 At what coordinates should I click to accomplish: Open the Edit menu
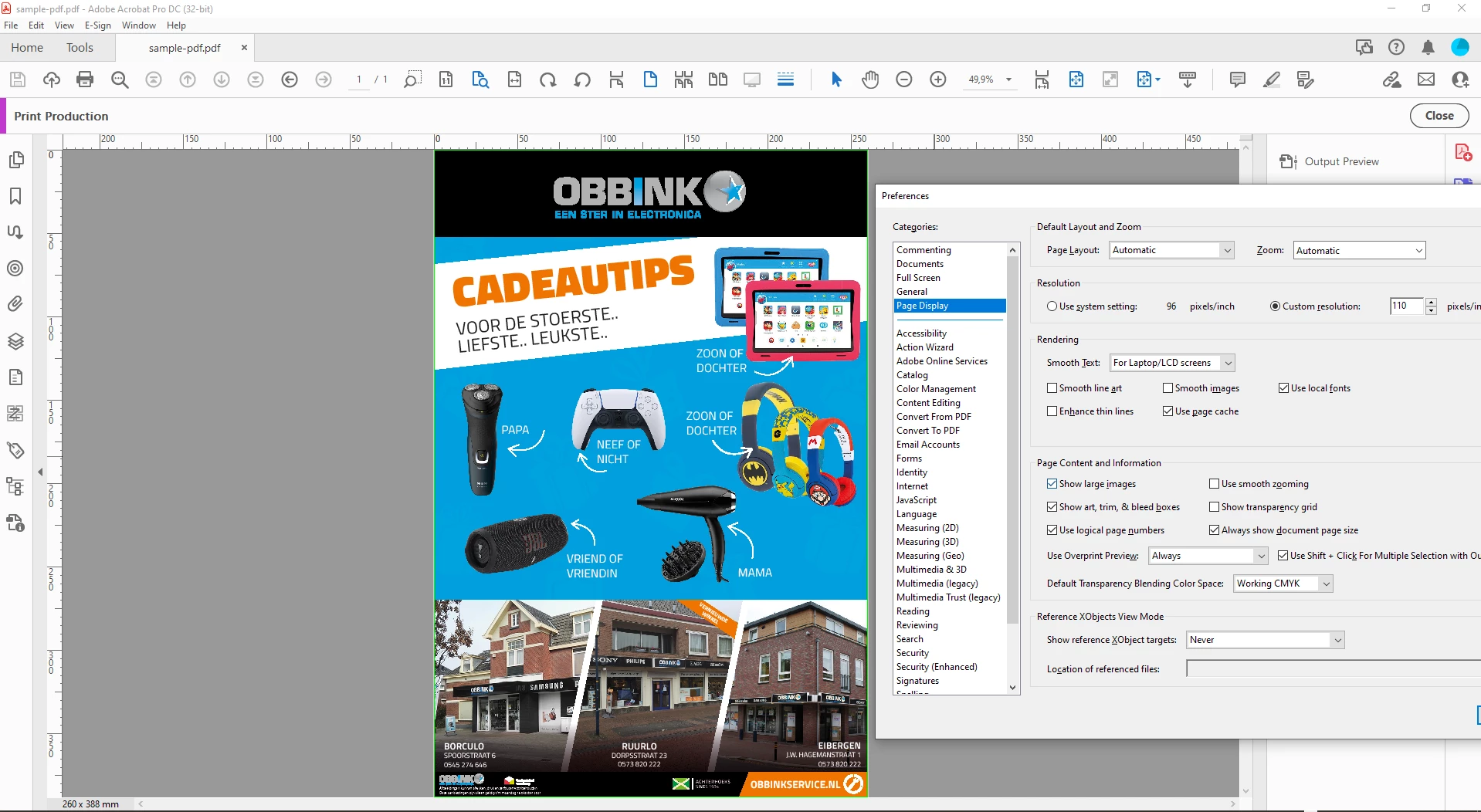36,25
